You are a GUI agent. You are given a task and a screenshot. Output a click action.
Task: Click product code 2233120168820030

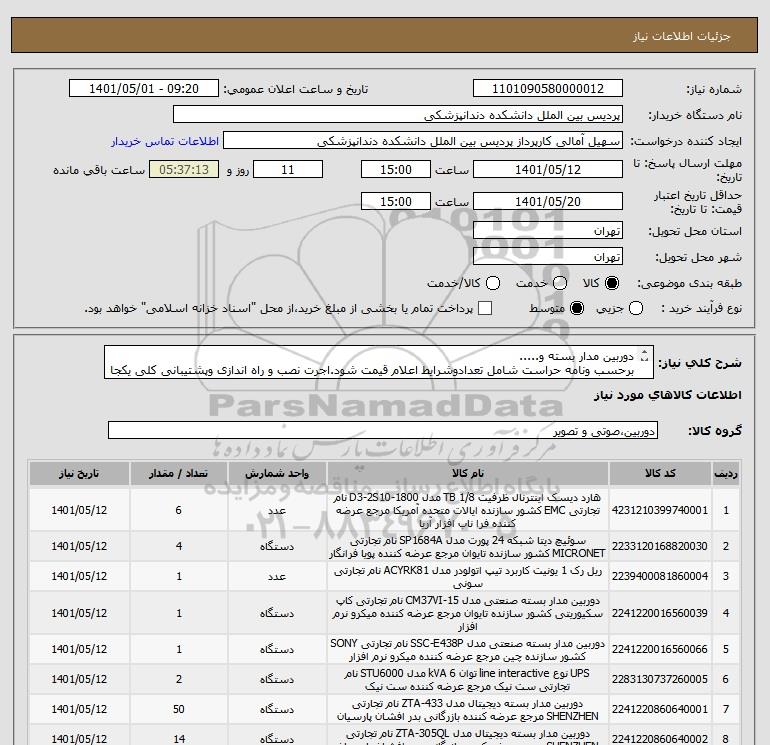[660, 546]
